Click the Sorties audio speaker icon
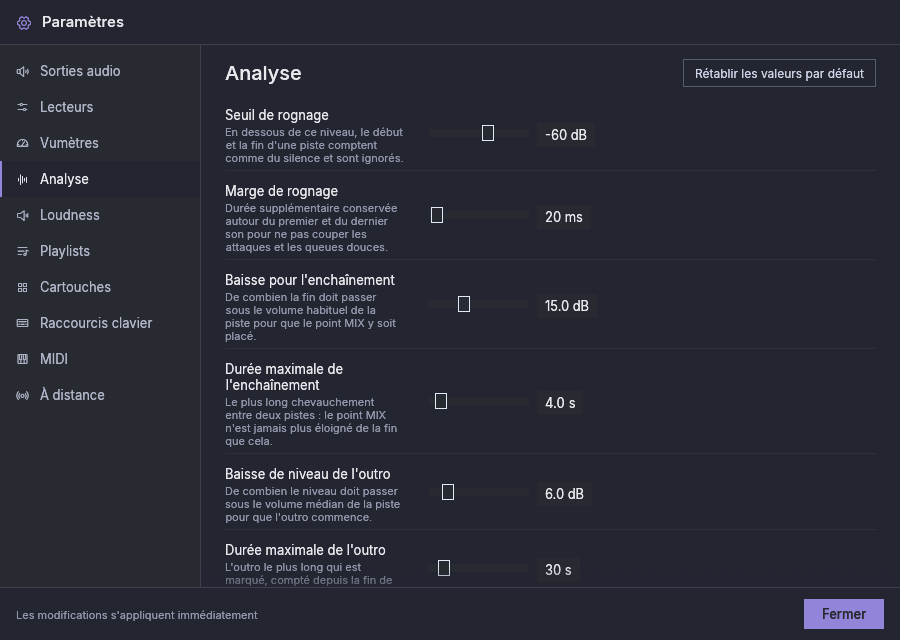The image size is (900, 640). [x=22, y=71]
